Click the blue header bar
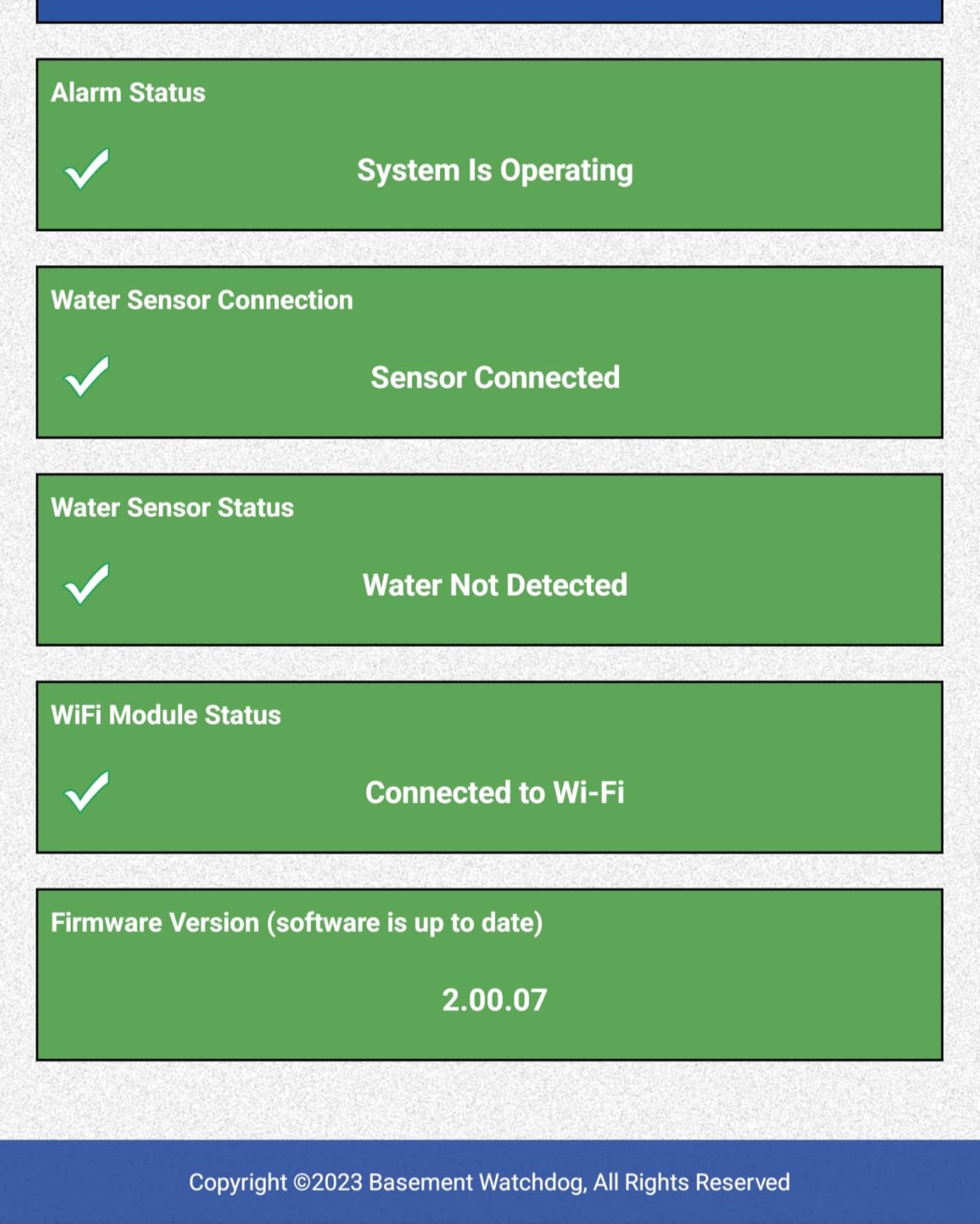 tap(490, 9)
